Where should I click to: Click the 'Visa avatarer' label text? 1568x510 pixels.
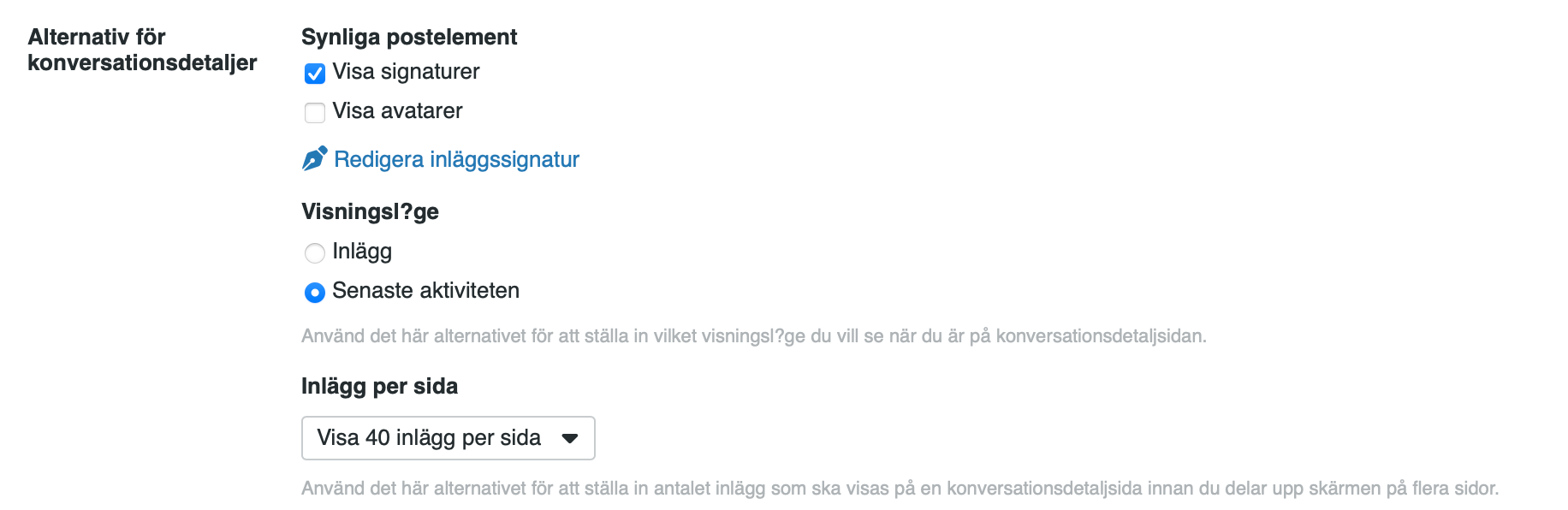(397, 111)
